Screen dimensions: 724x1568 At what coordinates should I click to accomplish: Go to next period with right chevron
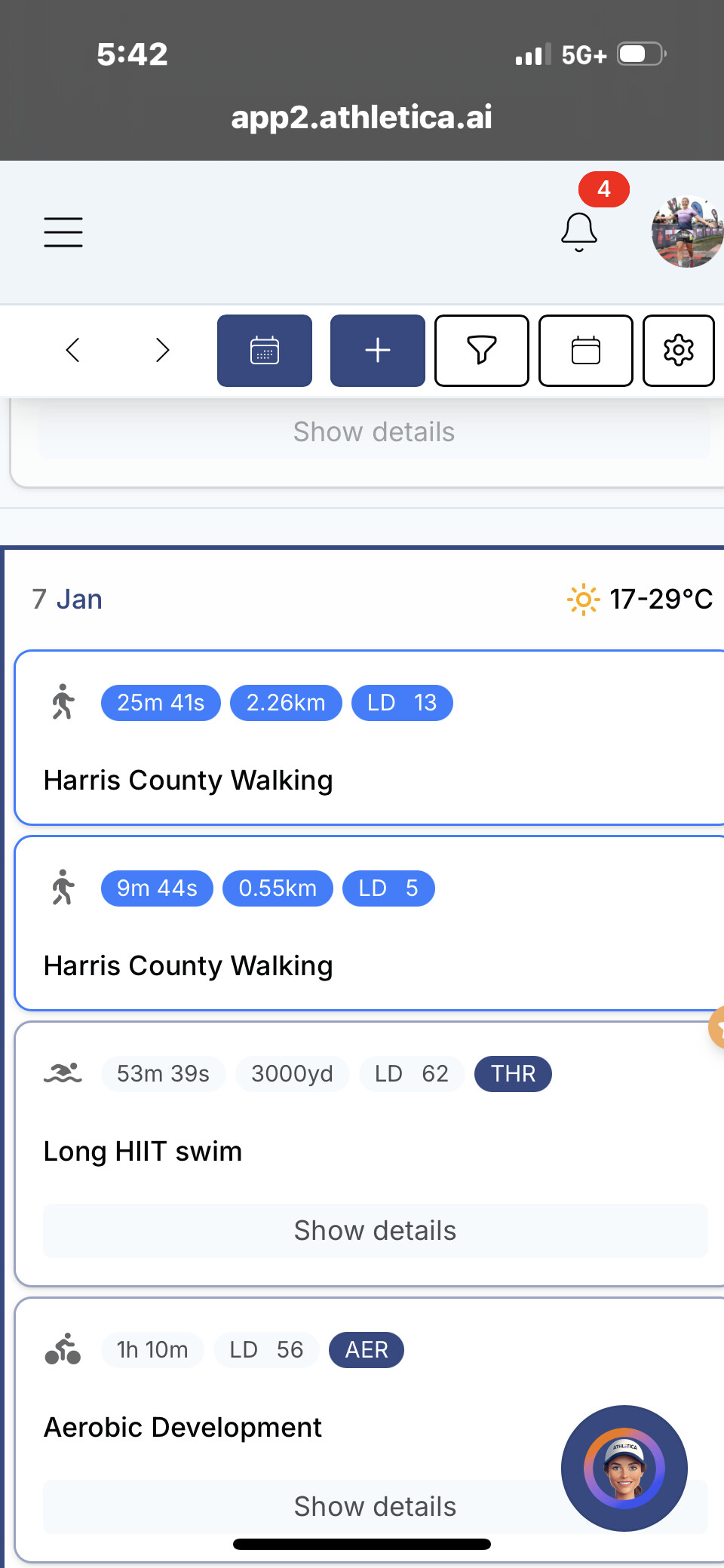tap(162, 350)
